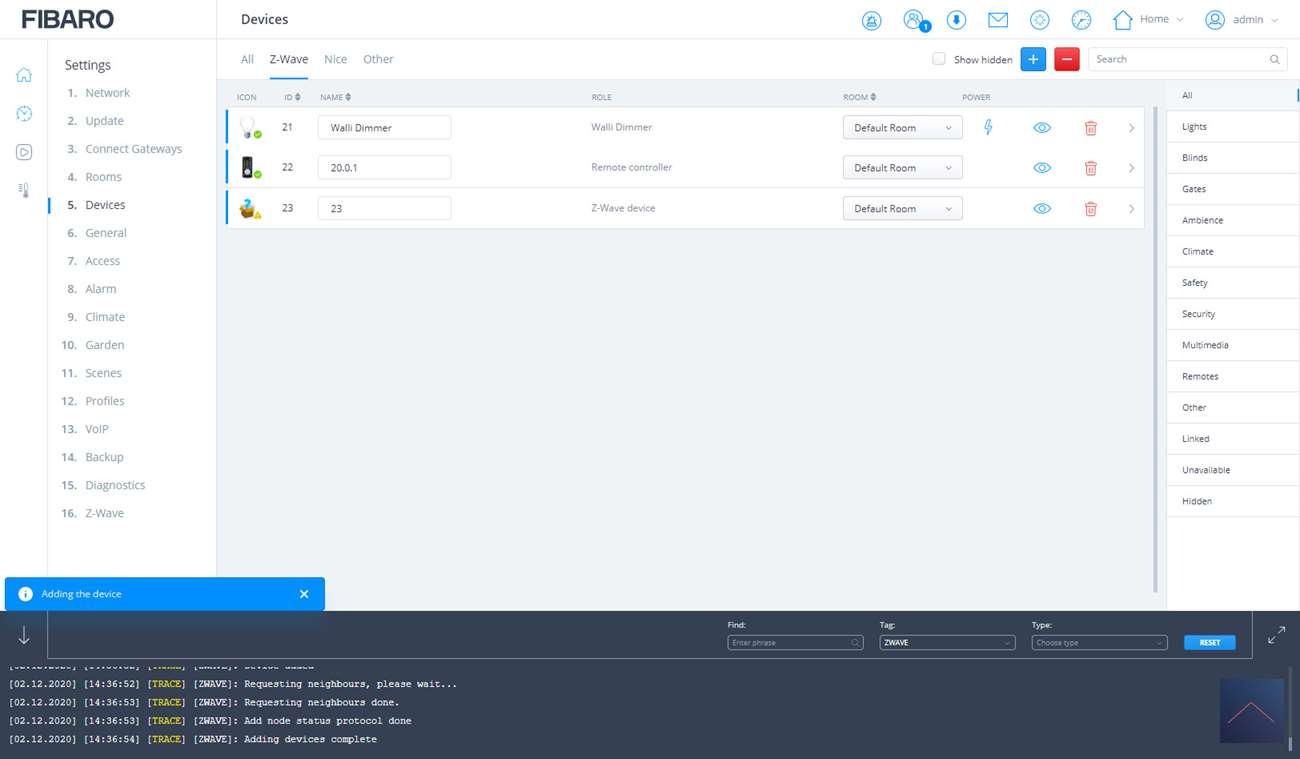Click the Search devices input field

(1178, 59)
